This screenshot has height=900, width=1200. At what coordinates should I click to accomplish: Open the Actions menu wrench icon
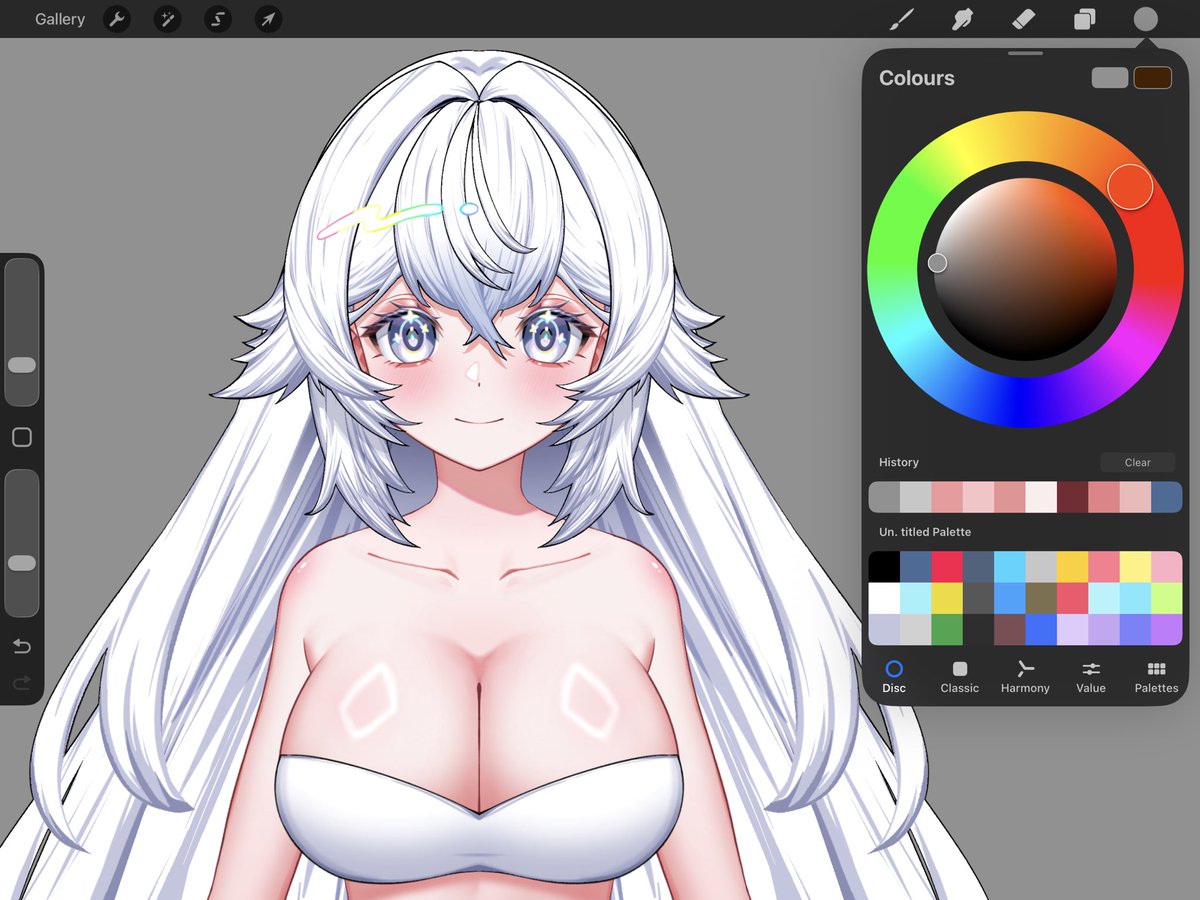(x=117, y=19)
